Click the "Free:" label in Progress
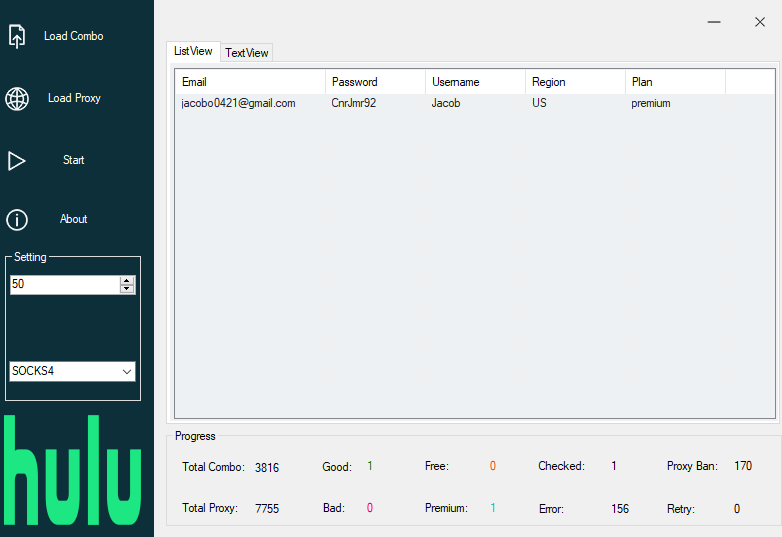This screenshot has width=782, height=537. pos(437,466)
